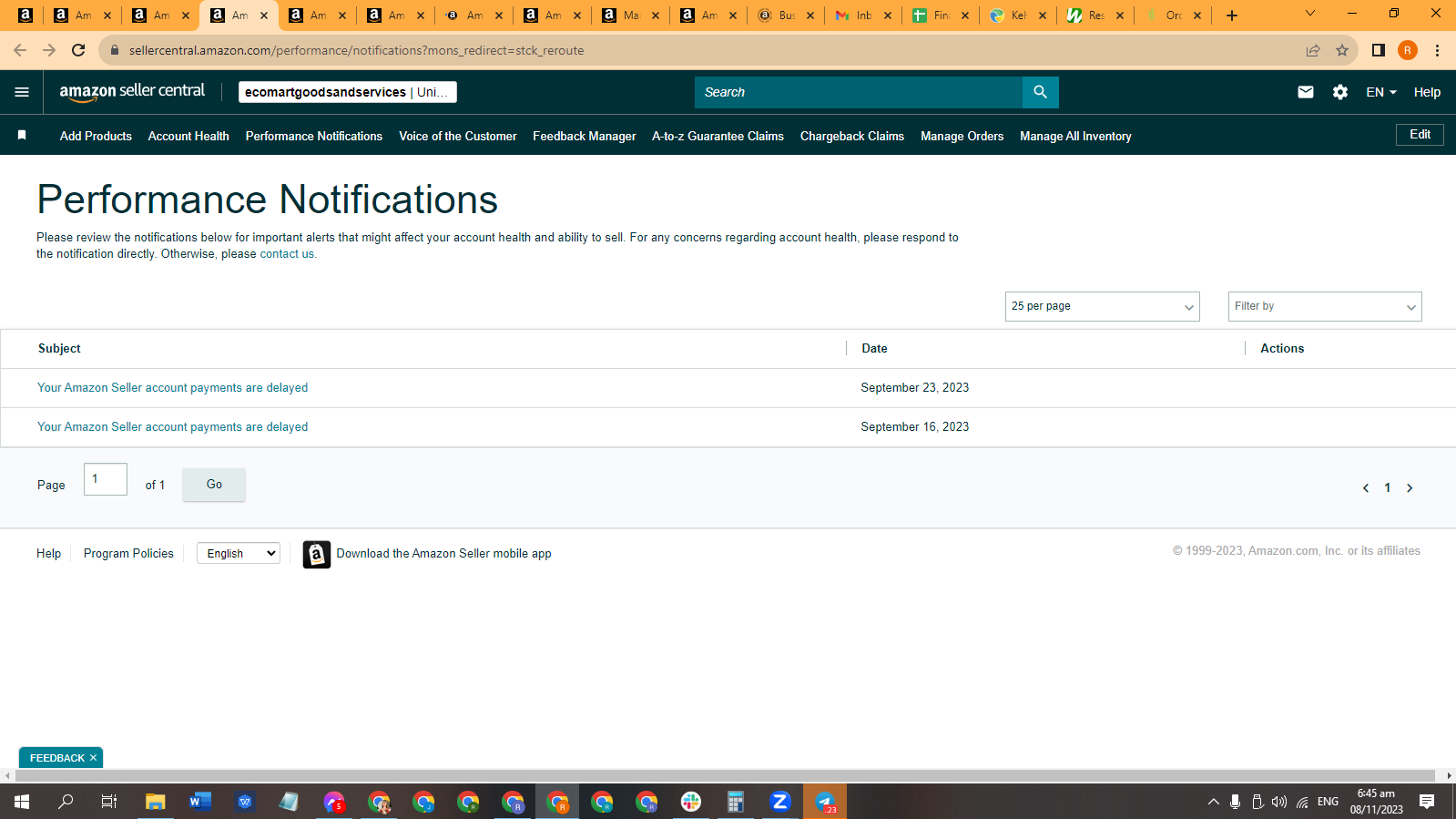Select Performance Notifications in the nav bar

314,136
